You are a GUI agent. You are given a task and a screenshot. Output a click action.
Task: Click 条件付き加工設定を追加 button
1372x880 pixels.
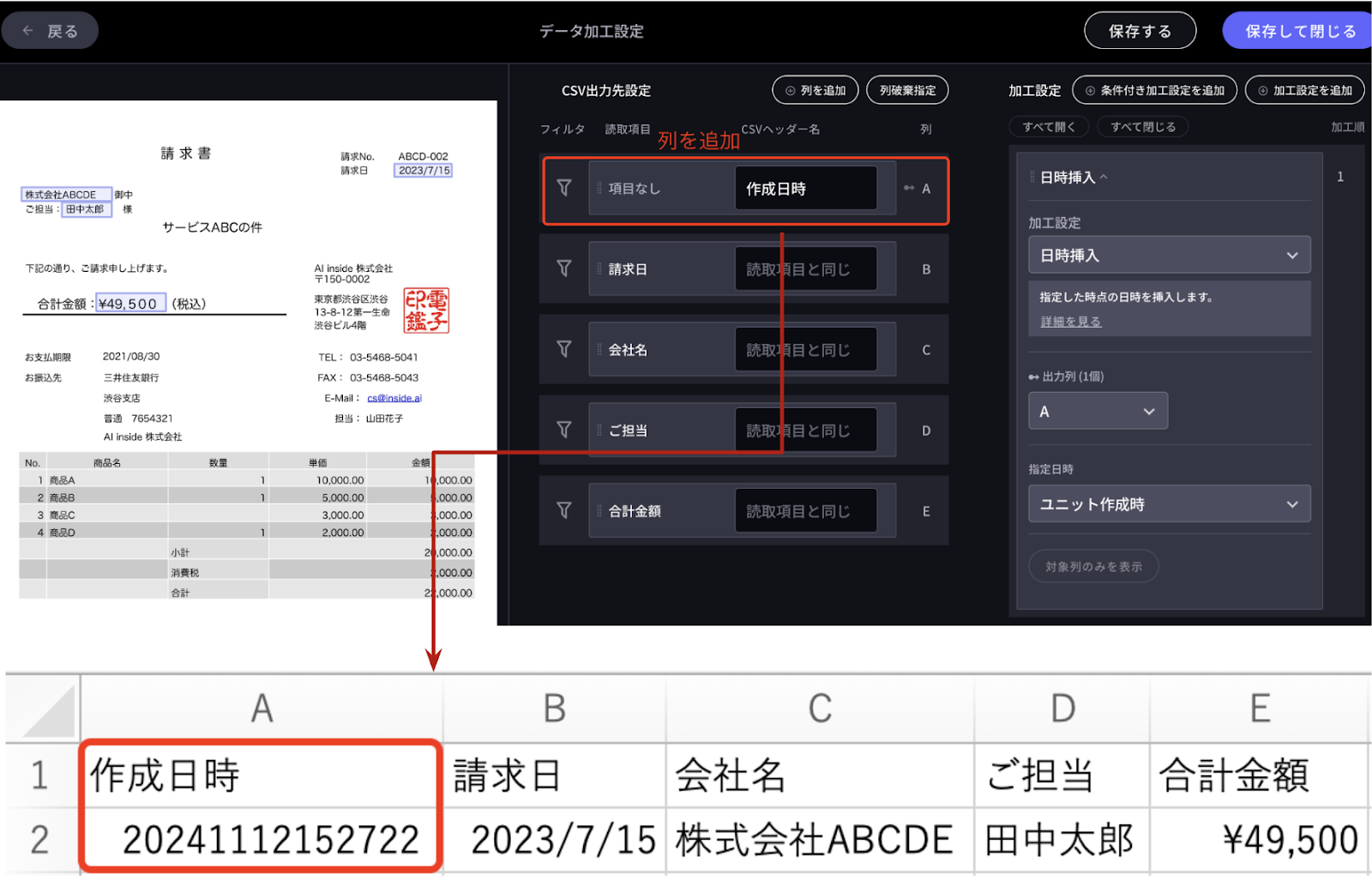pyautogui.click(x=1154, y=90)
